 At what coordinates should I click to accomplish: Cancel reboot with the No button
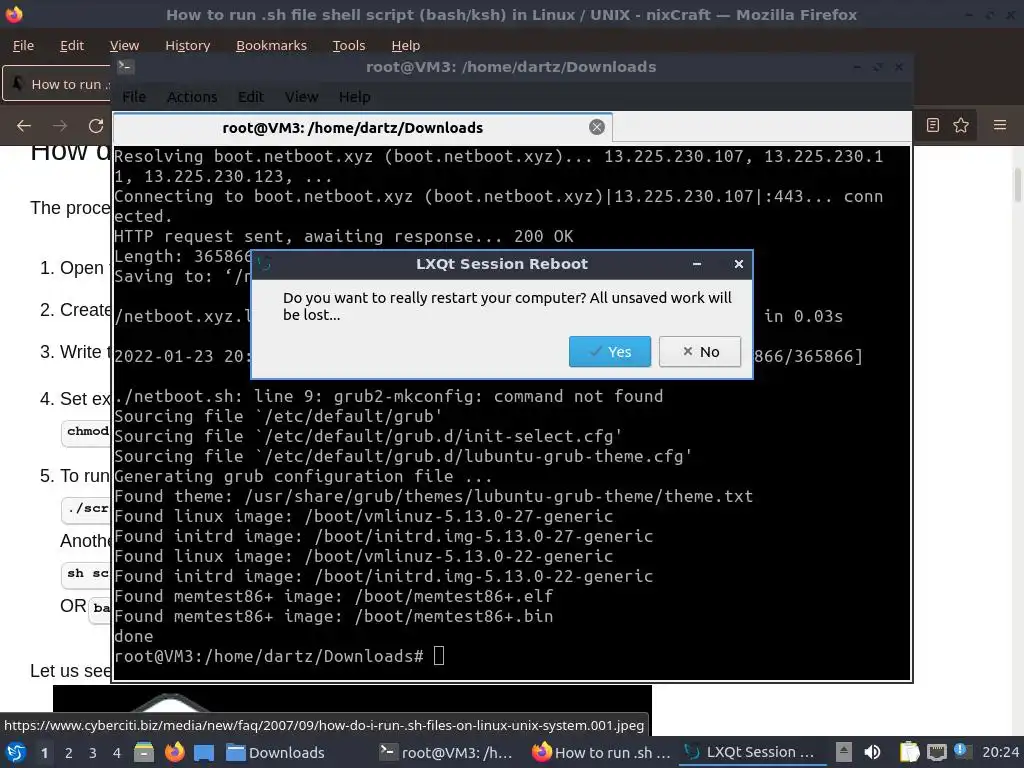(699, 351)
